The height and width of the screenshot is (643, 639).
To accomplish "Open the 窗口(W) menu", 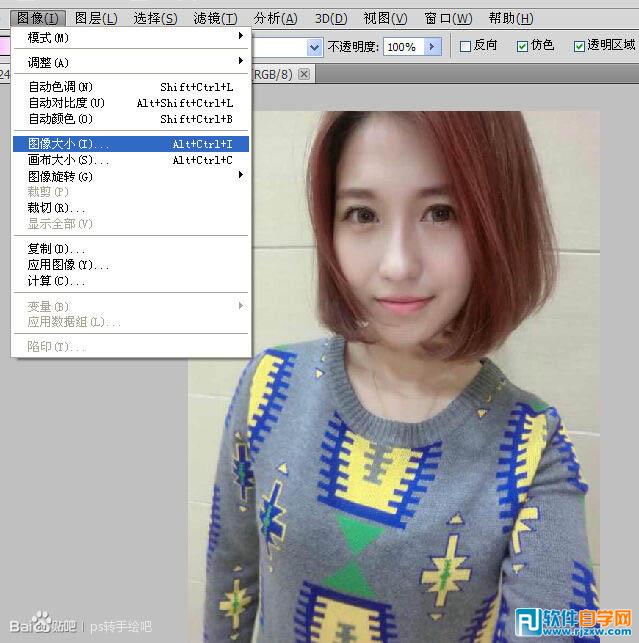I will 448,18.
